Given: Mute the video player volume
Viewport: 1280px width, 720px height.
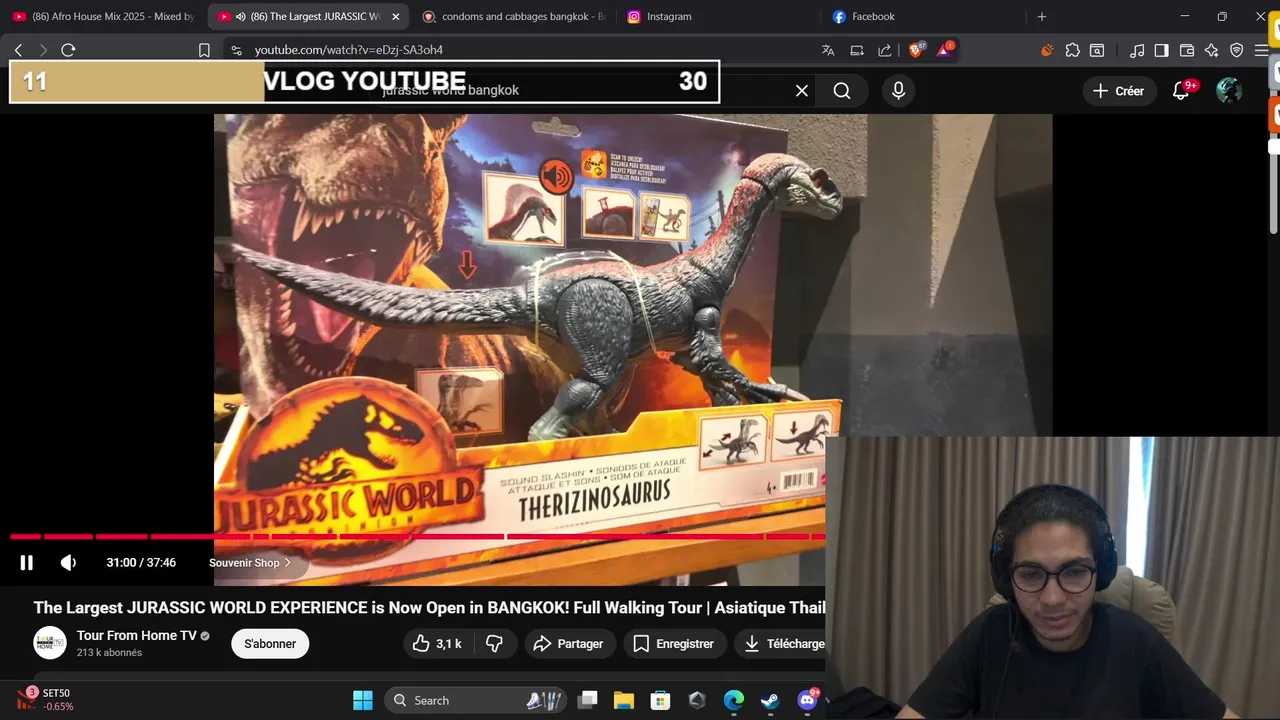Looking at the screenshot, I should coord(68,563).
